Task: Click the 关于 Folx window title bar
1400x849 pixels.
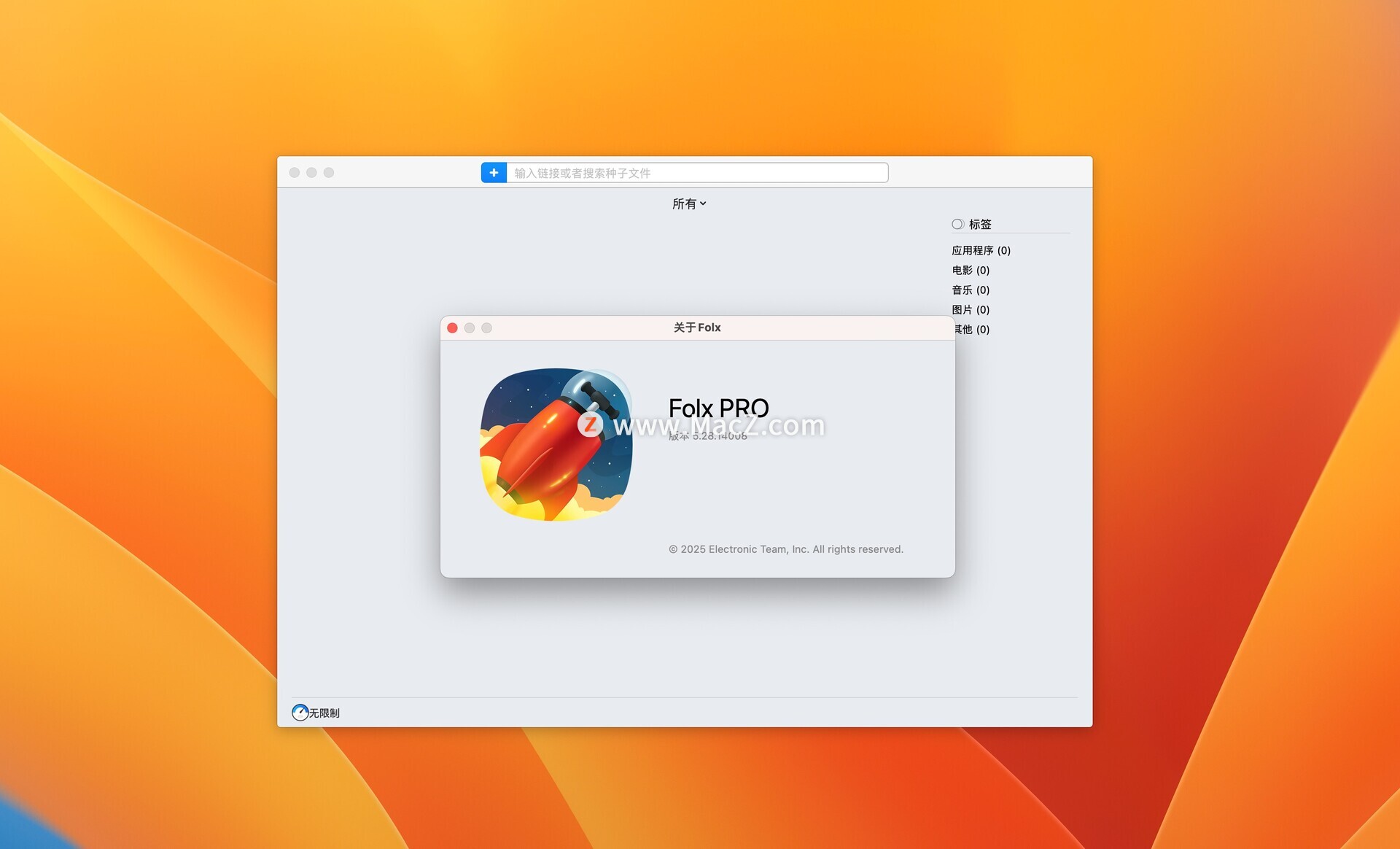Action: tap(697, 327)
